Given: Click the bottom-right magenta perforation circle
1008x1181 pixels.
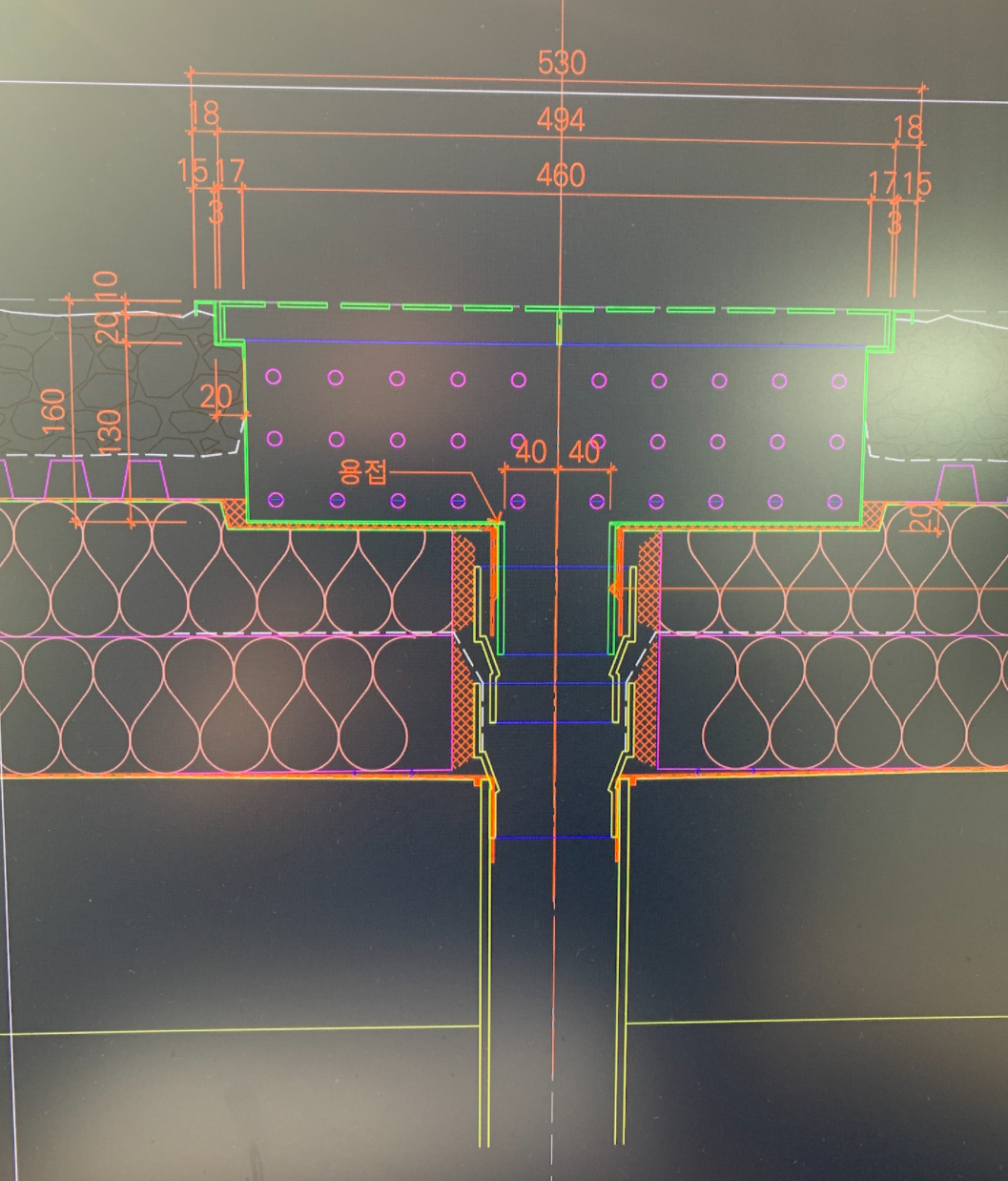Looking at the screenshot, I should [836, 502].
